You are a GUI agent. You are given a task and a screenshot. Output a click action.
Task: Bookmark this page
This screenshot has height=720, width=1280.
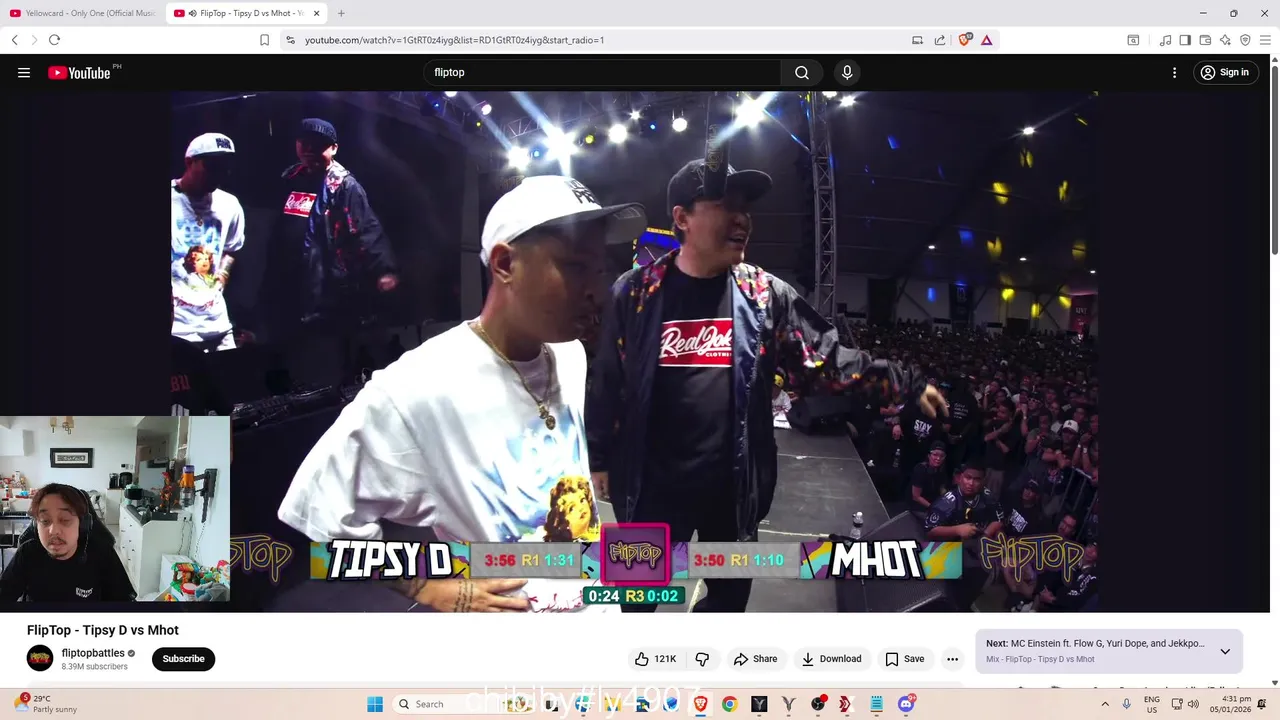pyautogui.click(x=264, y=40)
